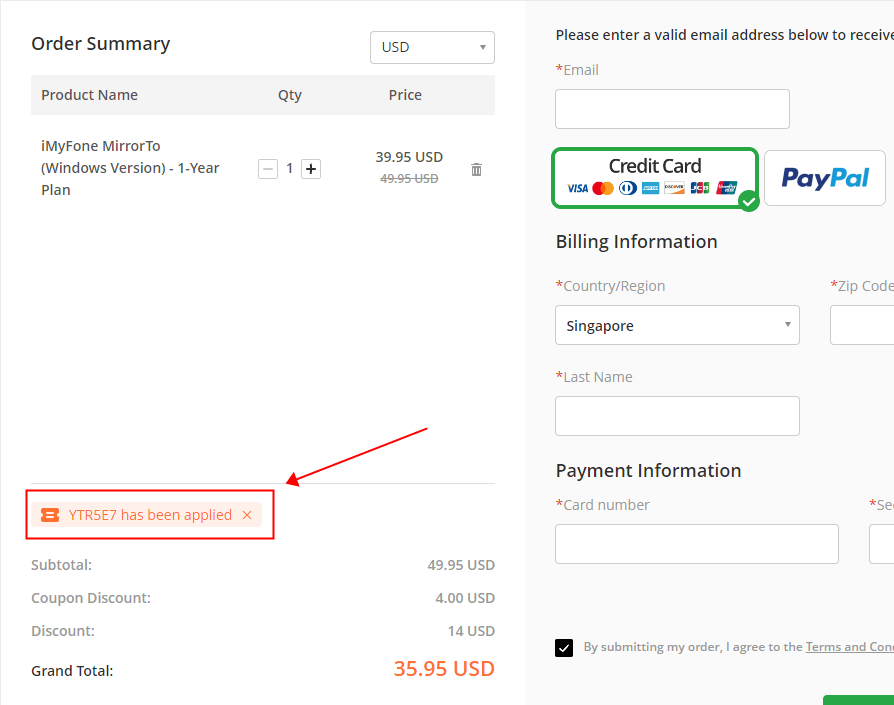Screen dimensions: 894x705
Task: Click the Payment Information heading
Action: coord(648,471)
